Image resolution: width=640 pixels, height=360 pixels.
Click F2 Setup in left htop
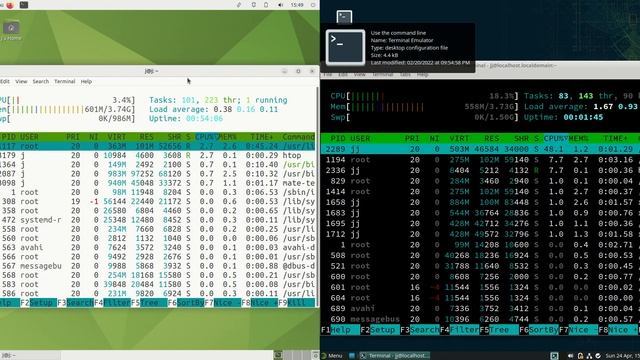coord(38,302)
